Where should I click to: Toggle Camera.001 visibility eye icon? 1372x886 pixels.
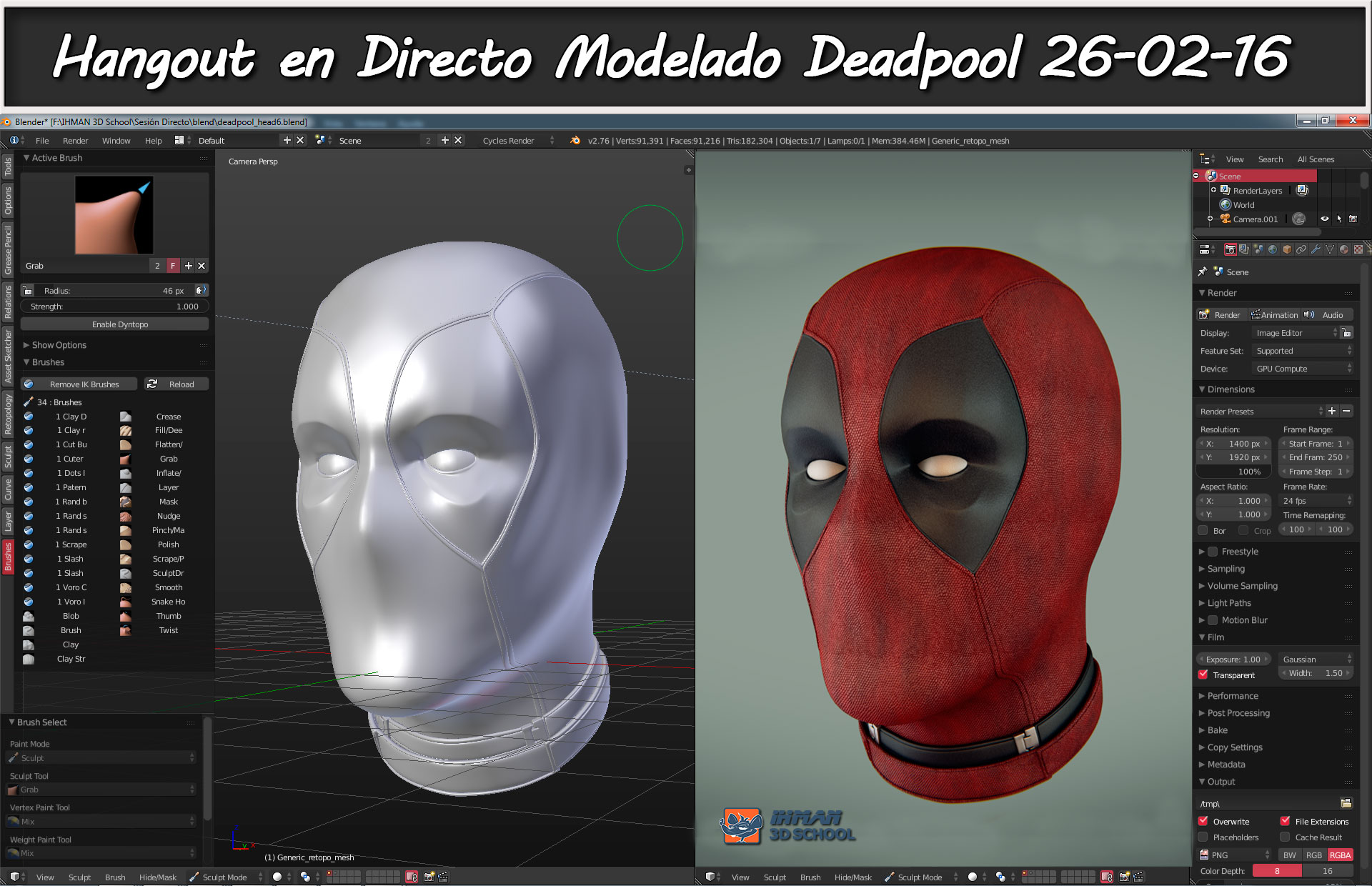(x=1324, y=219)
